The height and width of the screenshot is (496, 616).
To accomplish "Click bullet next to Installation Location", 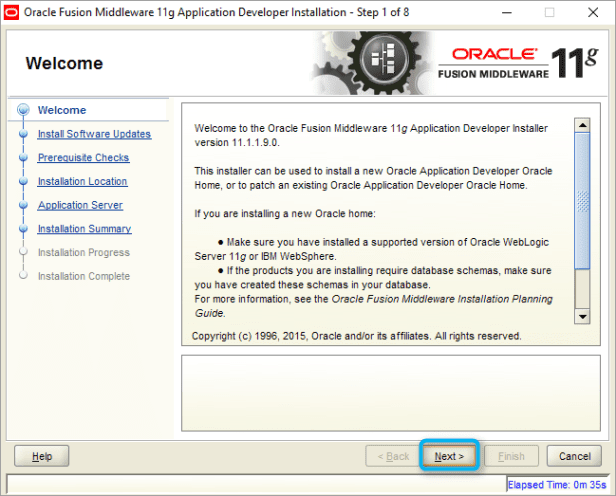I will [24, 181].
